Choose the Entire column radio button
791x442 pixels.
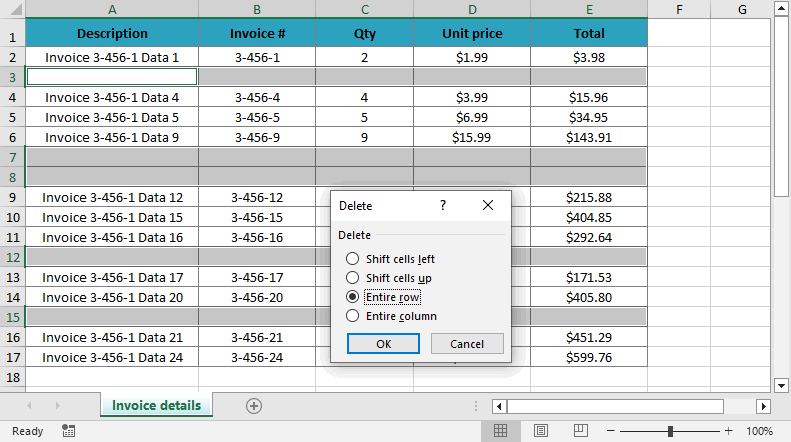click(352, 316)
